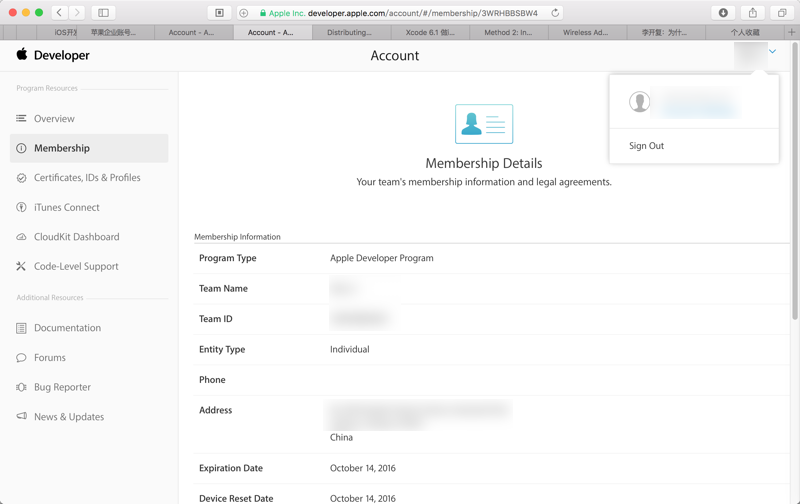Toggle the Safari sidebar button

coord(103,13)
